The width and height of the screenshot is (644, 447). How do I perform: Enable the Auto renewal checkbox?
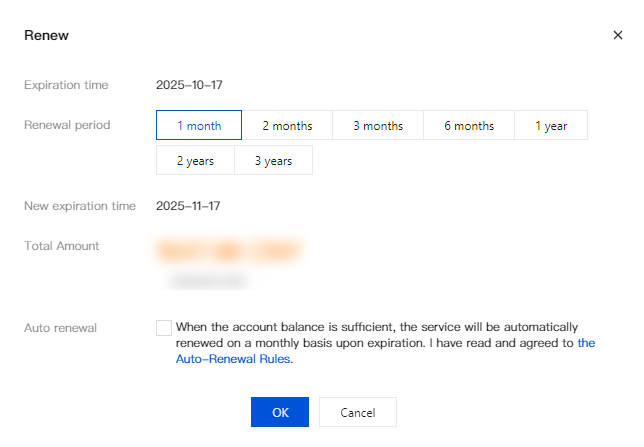coord(164,327)
